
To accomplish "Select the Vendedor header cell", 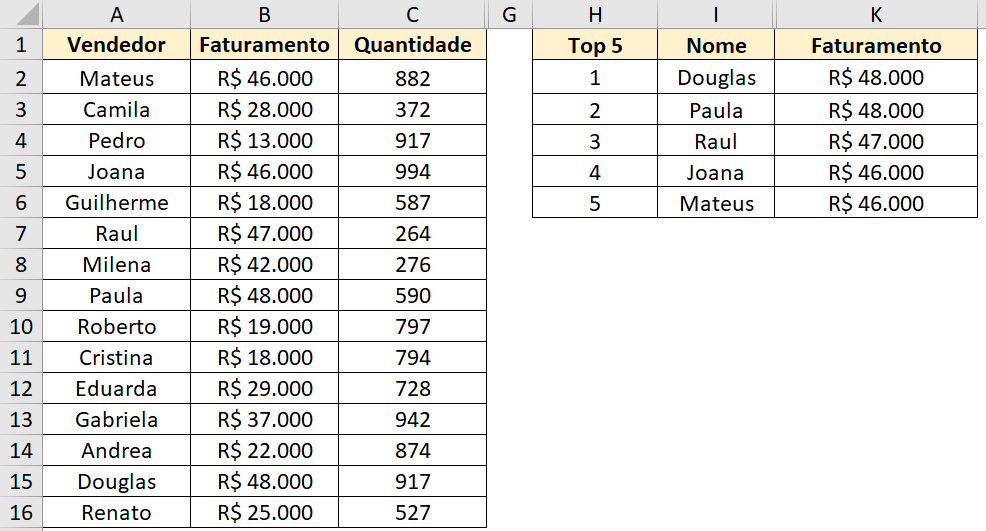I will tap(117, 46).
